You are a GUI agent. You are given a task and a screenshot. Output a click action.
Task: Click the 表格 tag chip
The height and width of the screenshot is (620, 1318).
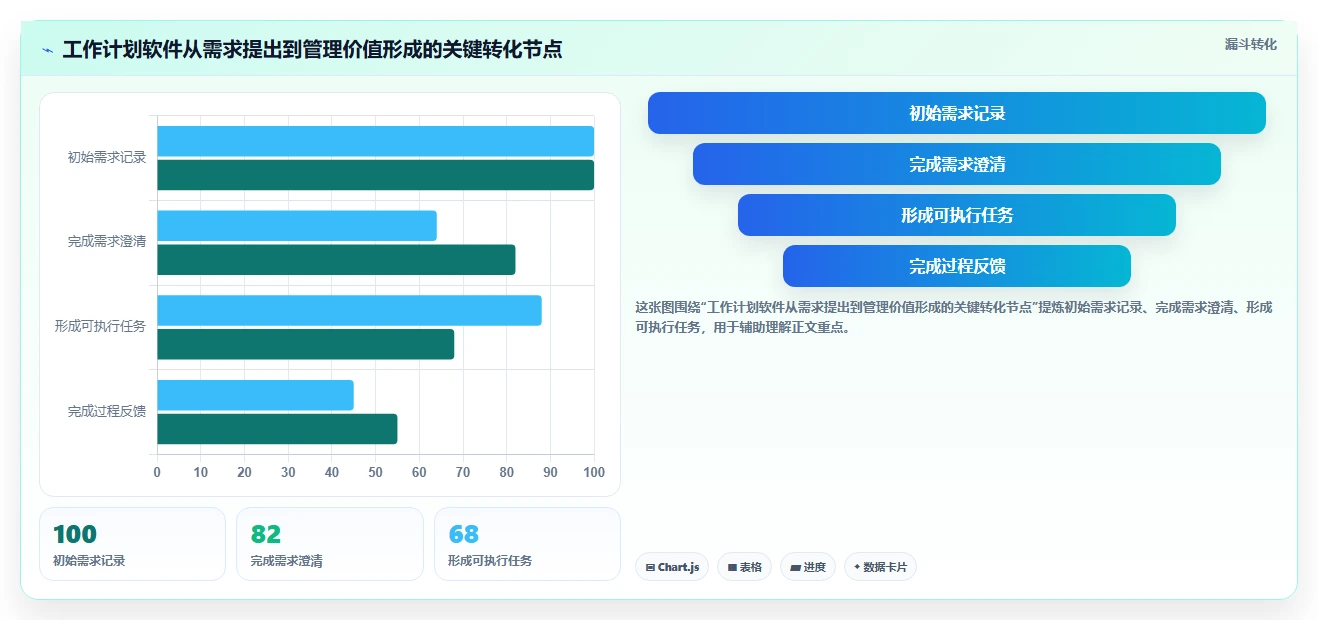tap(744, 567)
